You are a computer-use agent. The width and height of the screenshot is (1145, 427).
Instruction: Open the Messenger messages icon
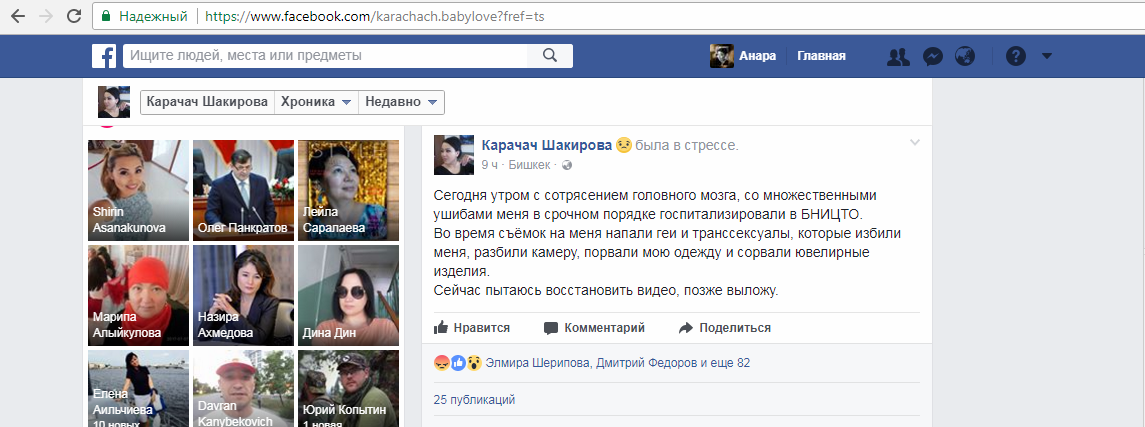click(x=932, y=56)
